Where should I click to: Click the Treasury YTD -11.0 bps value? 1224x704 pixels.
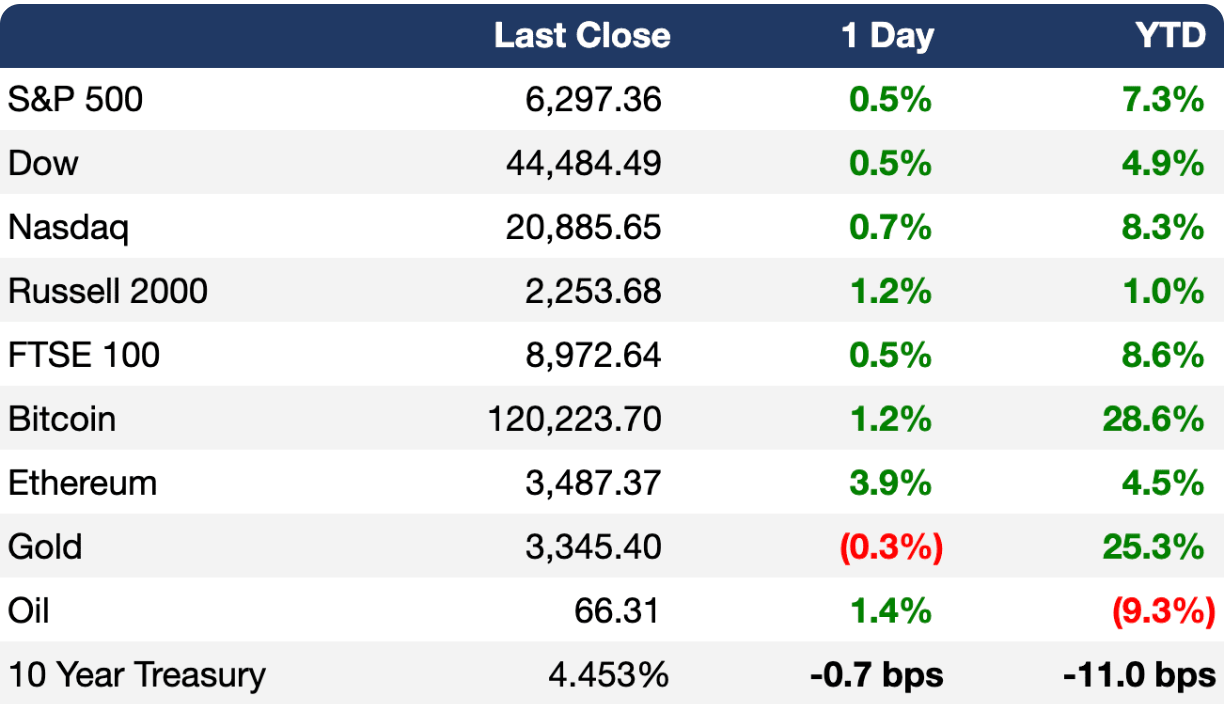coord(1140,675)
